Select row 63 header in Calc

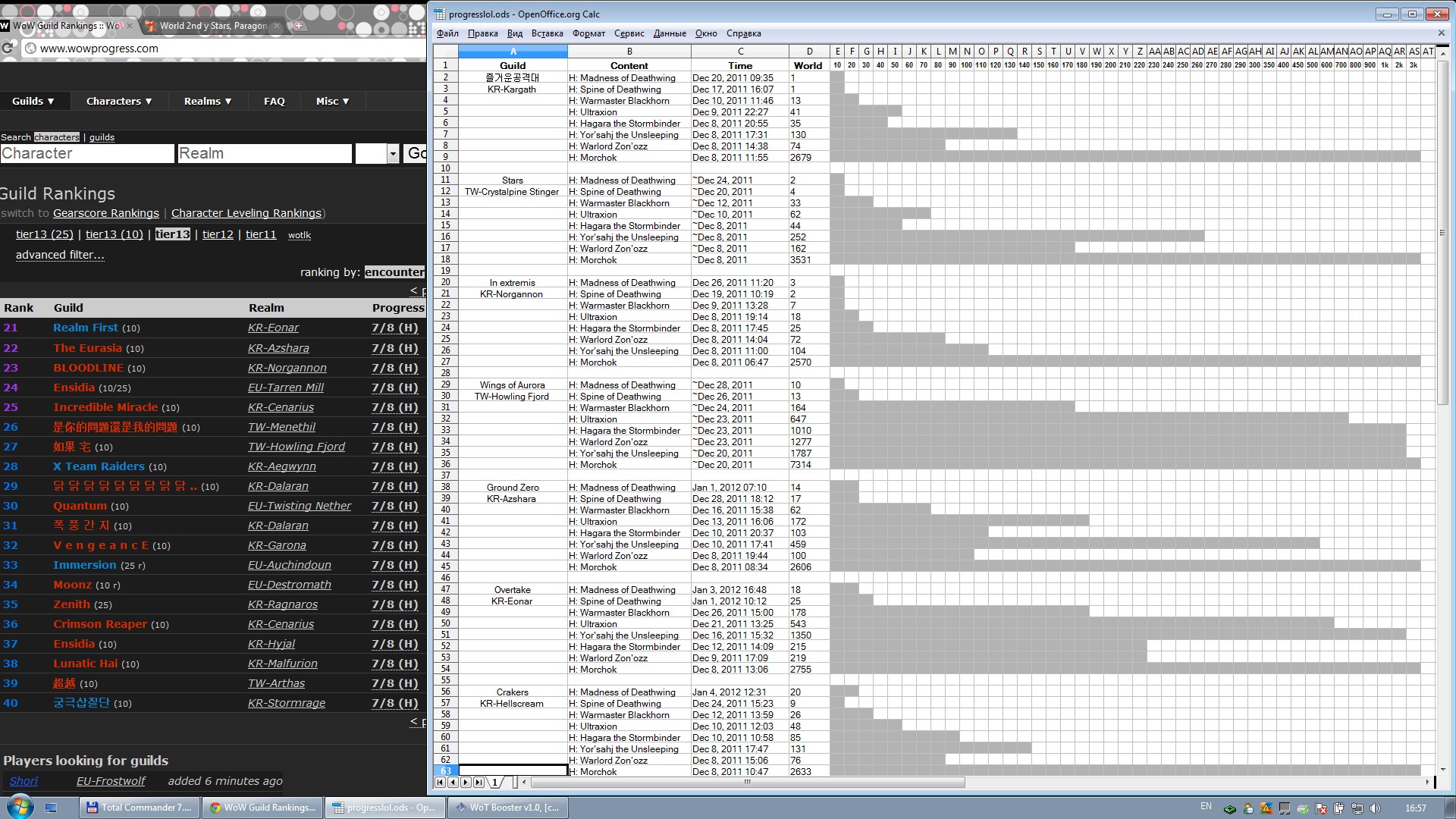pos(445,771)
